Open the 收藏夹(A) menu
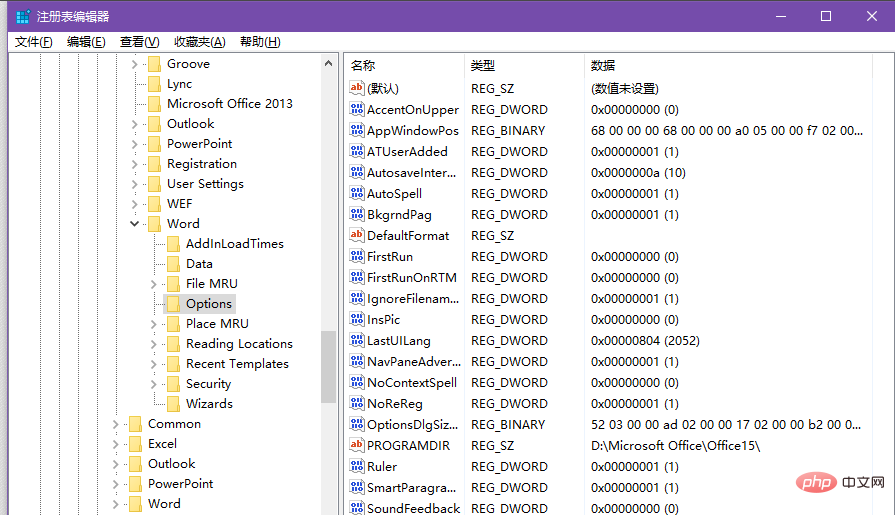The image size is (895, 515). [x=199, y=42]
